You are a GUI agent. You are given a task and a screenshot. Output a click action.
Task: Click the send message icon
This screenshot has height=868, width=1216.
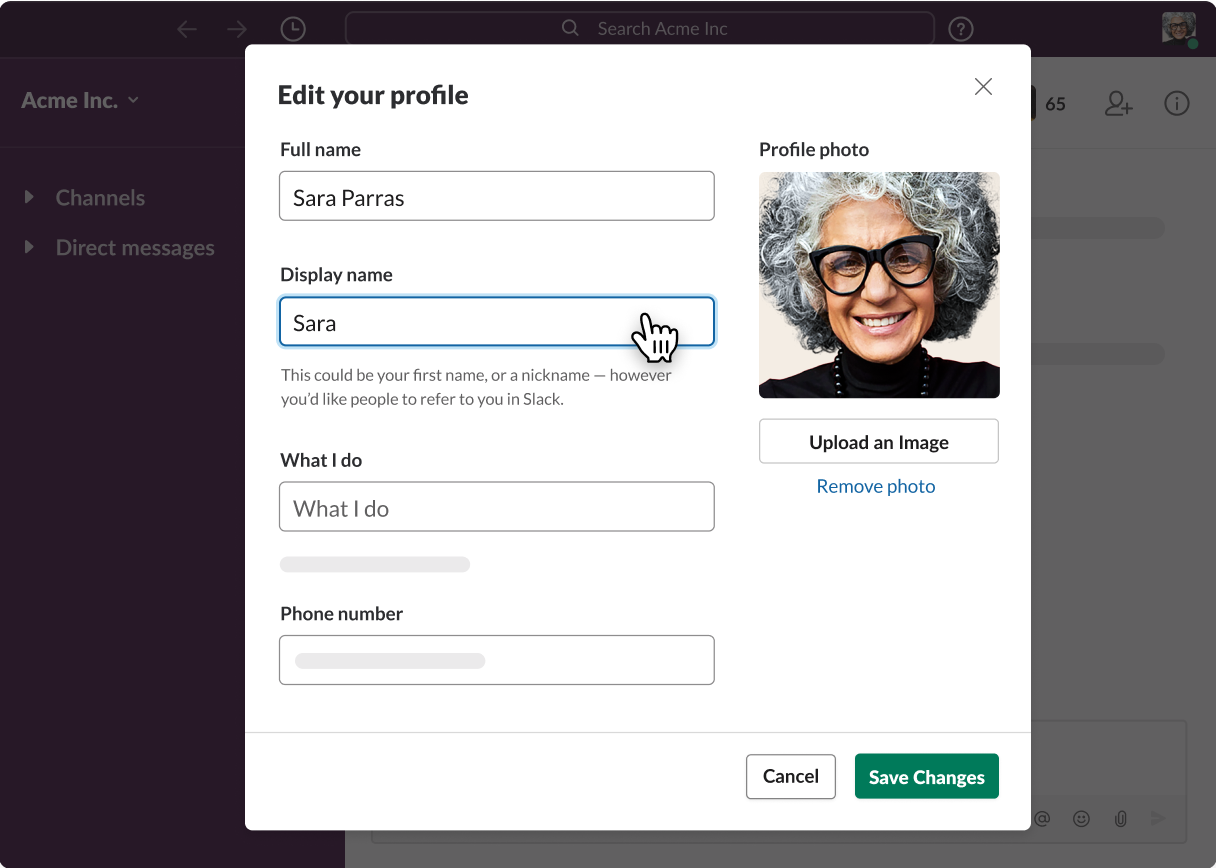click(1159, 818)
